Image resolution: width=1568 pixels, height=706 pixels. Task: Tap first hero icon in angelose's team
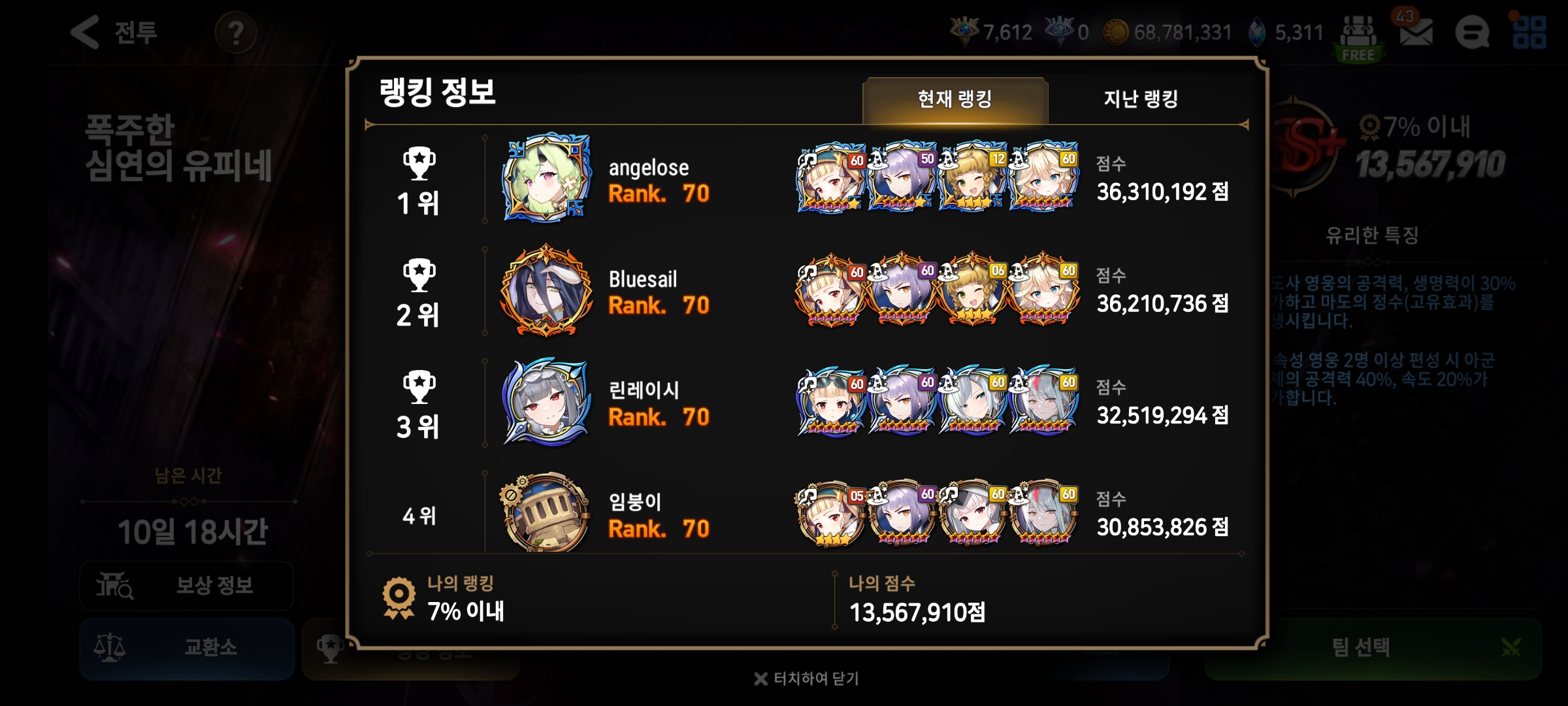click(x=830, y=177)
